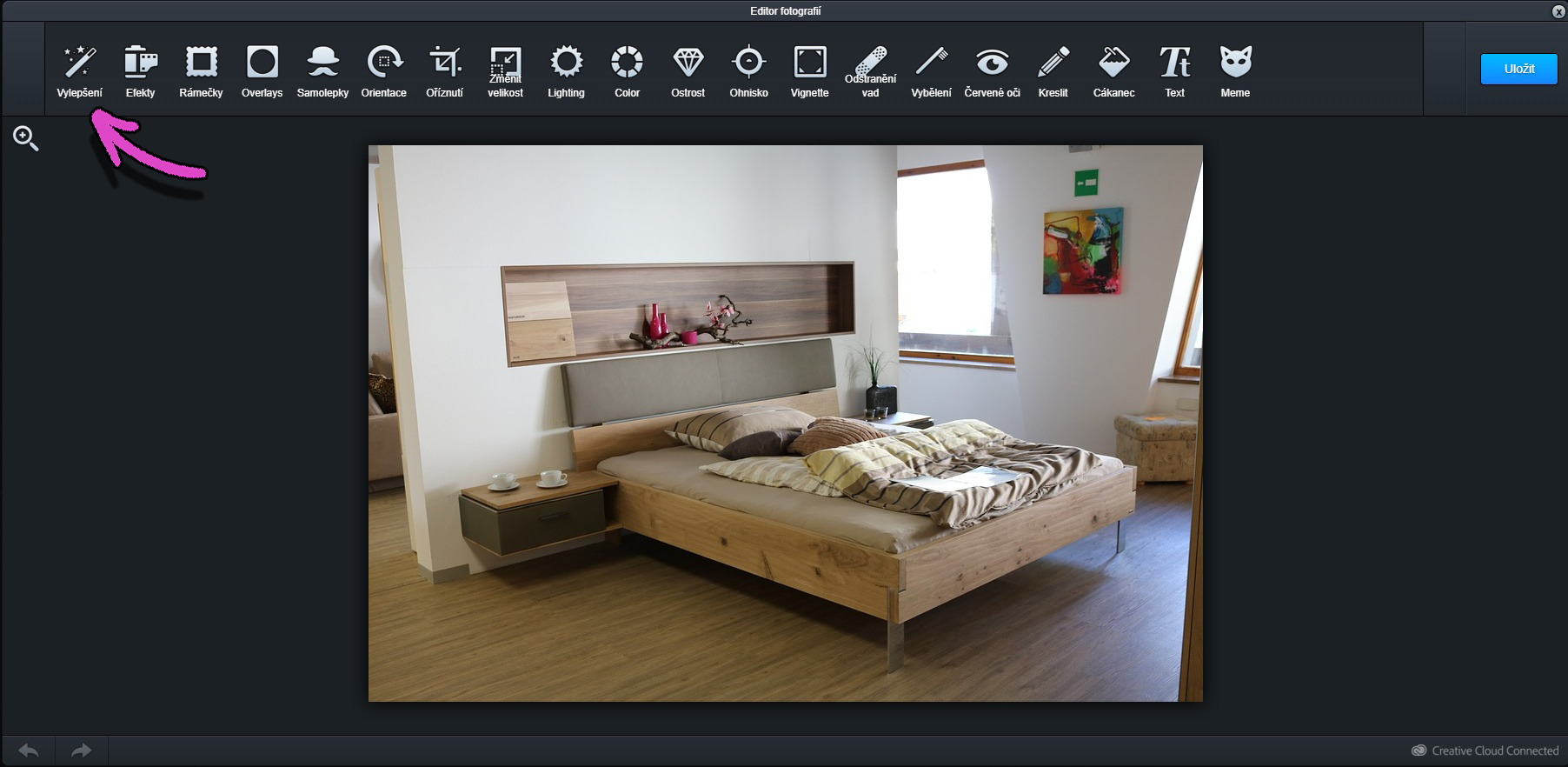
Task: Undo the last edit with the back arrow
Action: click(29, 750)
